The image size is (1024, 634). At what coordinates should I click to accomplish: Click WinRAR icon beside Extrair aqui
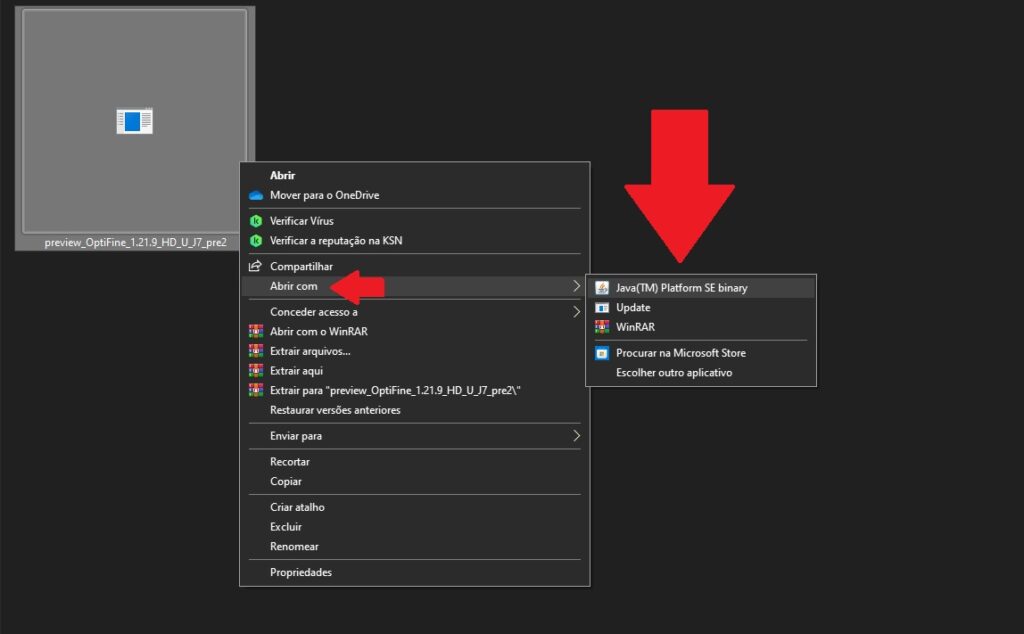256,371
